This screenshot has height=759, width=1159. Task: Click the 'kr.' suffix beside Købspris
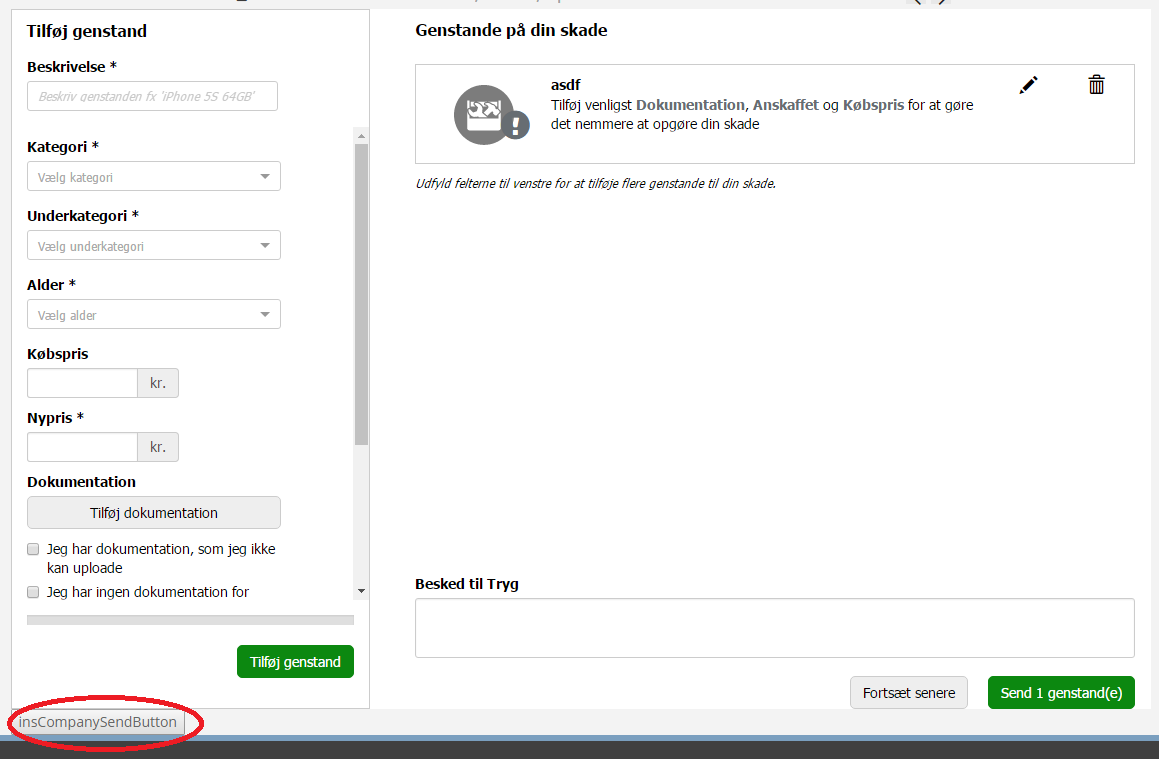[158, 383]
